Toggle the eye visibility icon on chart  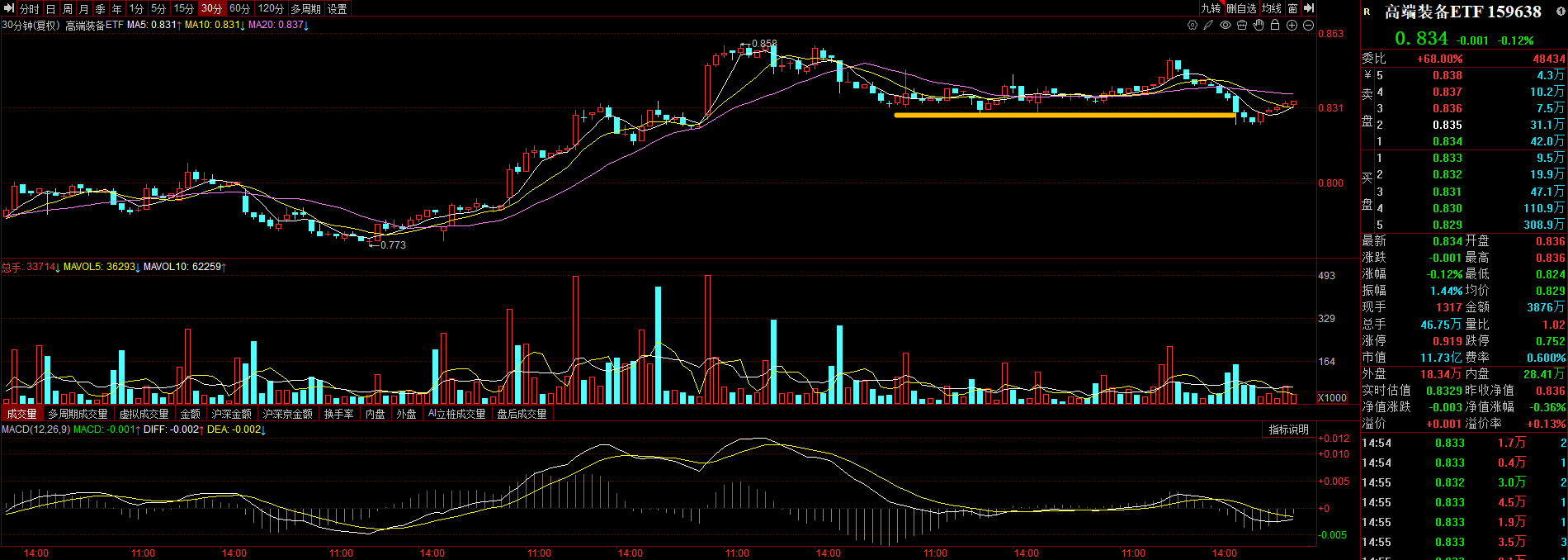click(x=1226, y=25)
